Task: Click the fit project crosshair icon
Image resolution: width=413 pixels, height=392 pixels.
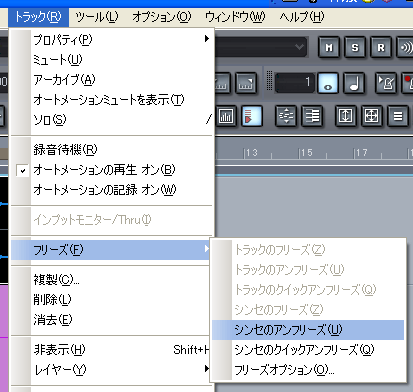Action: (371, 116)
